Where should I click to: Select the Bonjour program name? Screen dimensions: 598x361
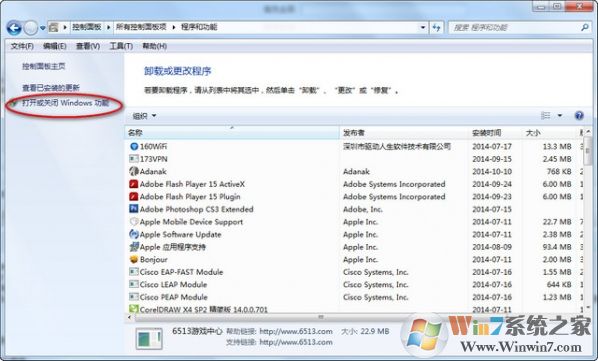coord(153,260)
